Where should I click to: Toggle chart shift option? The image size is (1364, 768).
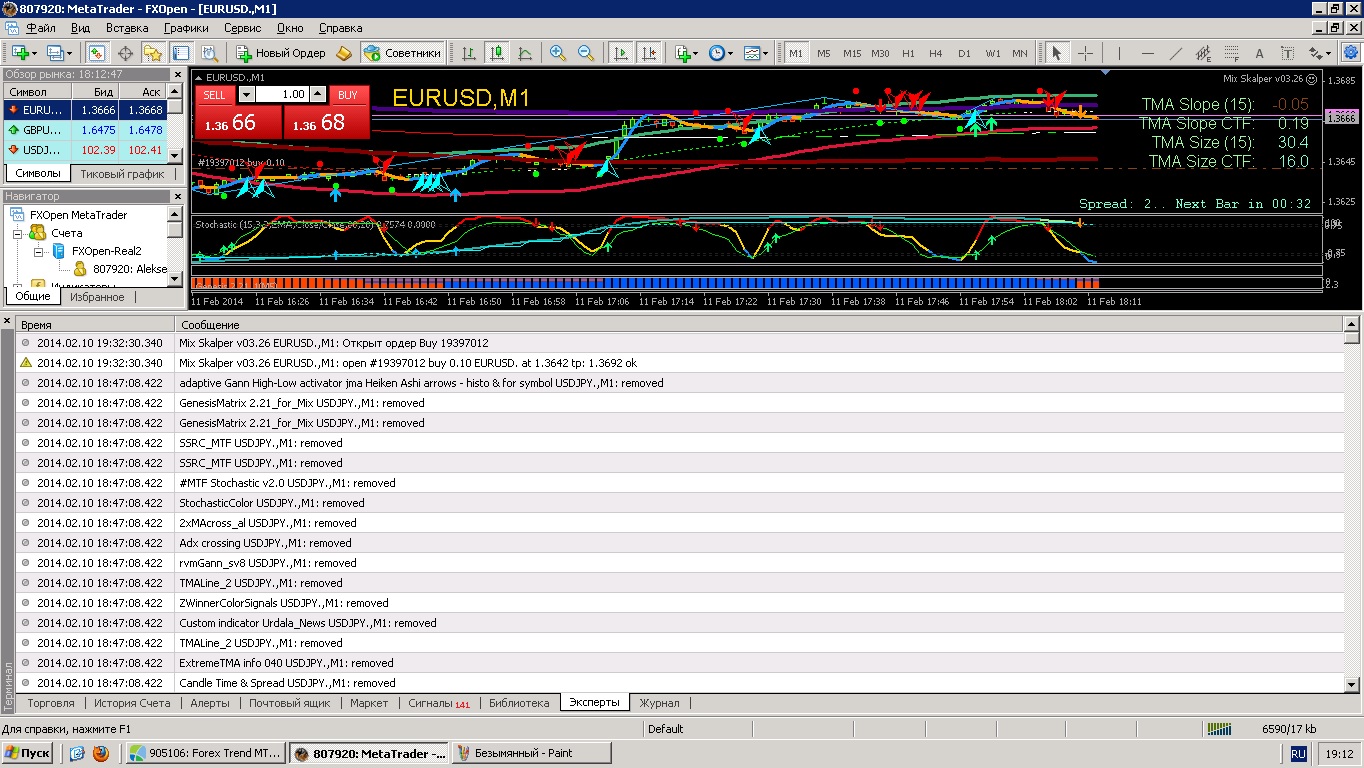pos(649,53)
